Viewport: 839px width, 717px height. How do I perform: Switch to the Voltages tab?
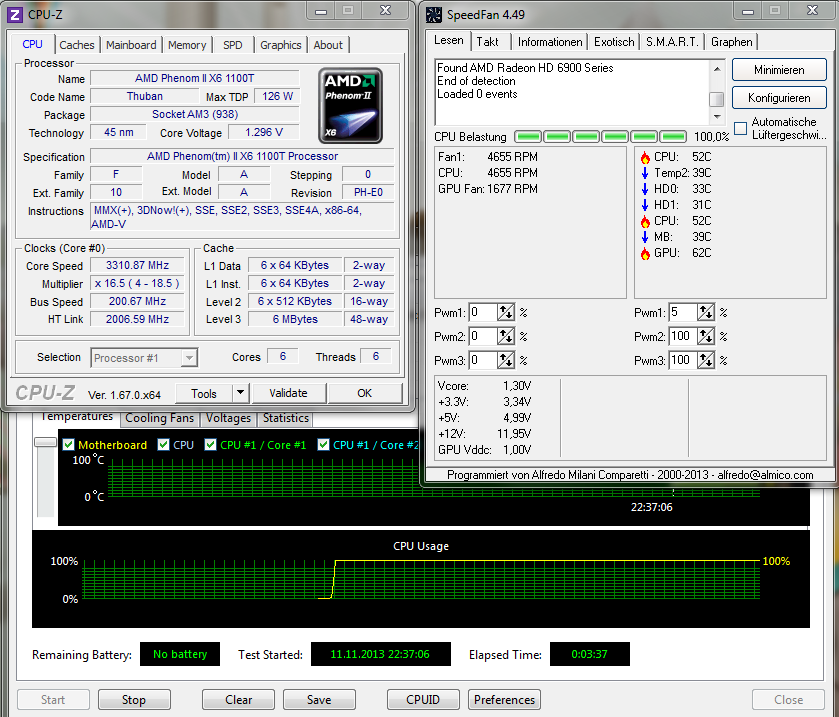pos(228,418)
